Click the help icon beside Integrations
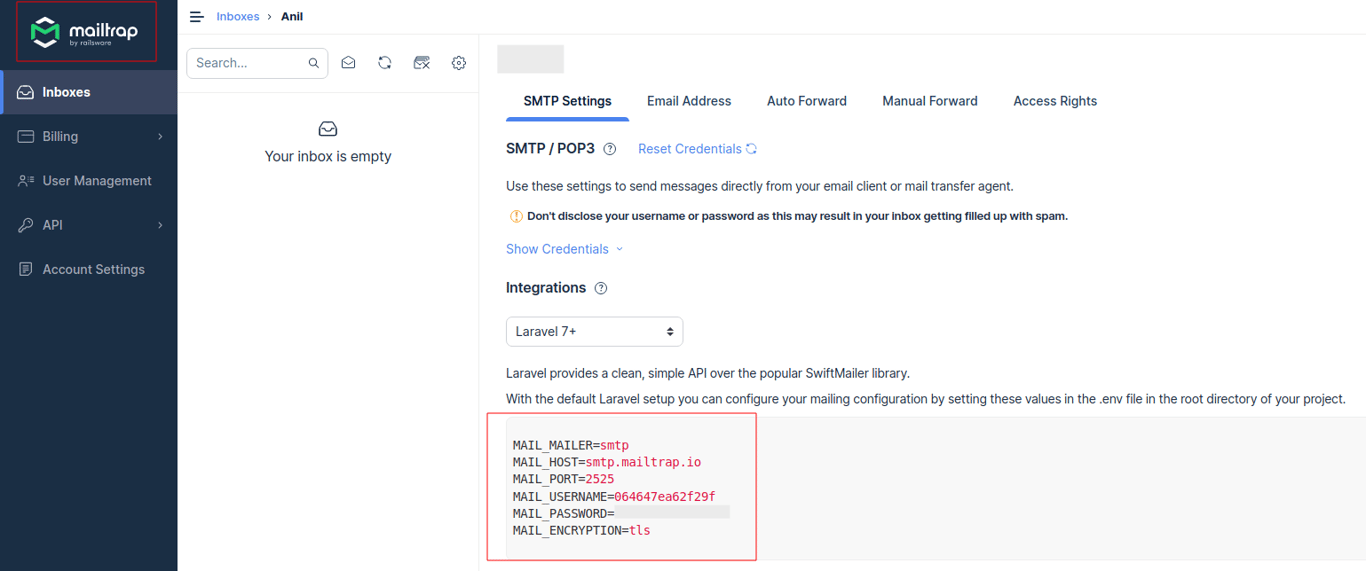Image resolution: width=1366 pixels, height=571 pixels. 601,288
